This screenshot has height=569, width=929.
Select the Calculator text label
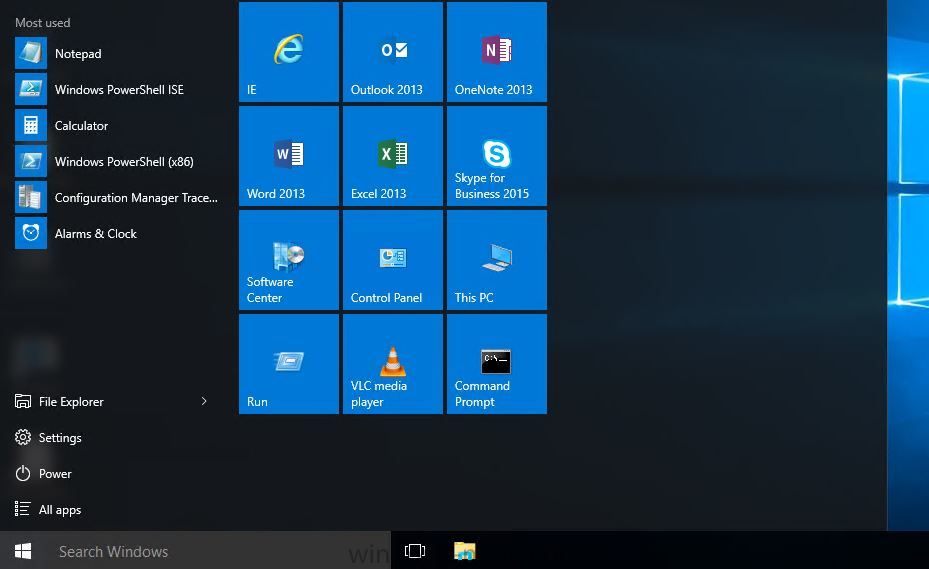tap(81, 126)
